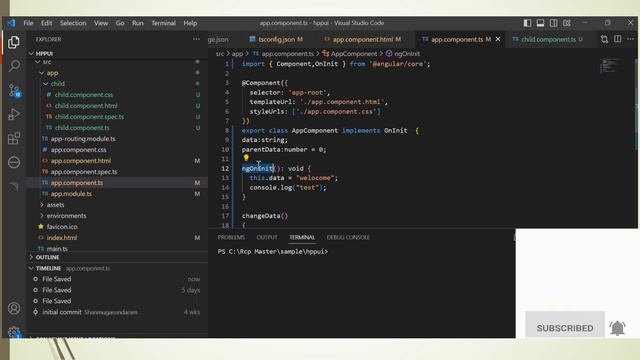
Task: Open Run and Debug view
Action: 14,114
